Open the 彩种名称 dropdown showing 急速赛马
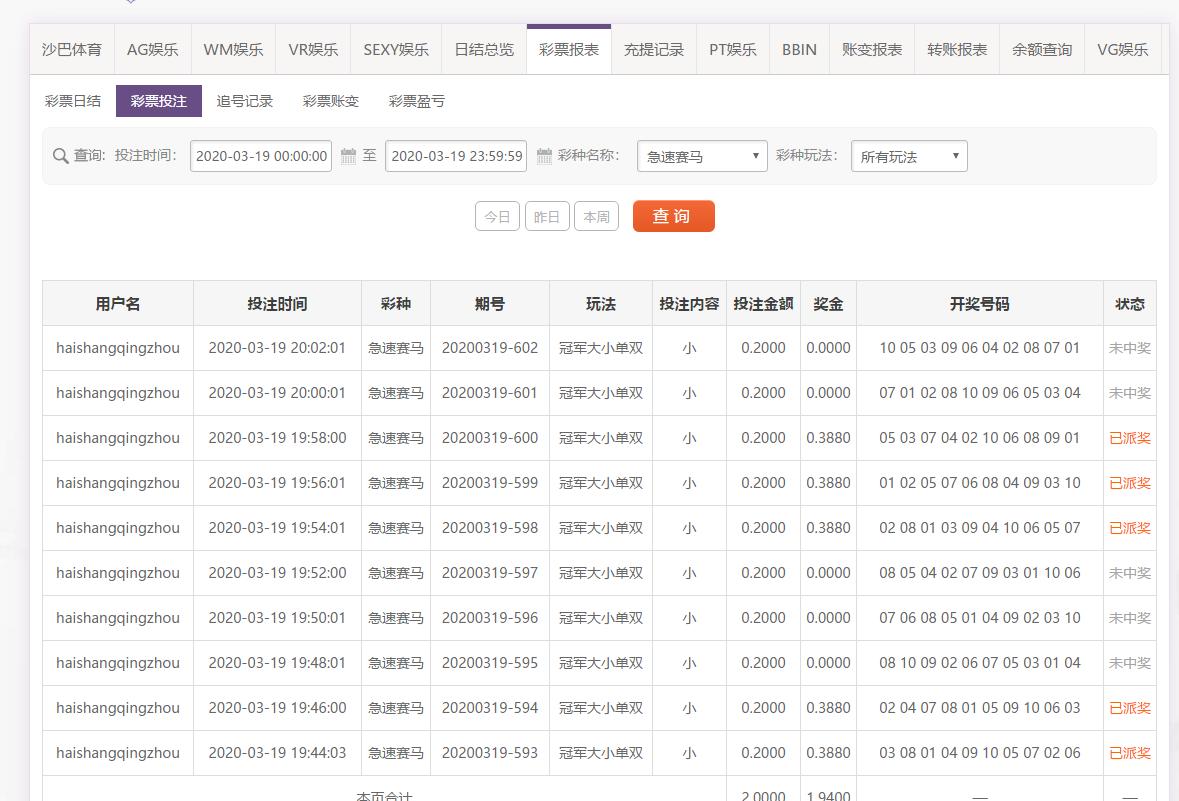 (702, 156)
